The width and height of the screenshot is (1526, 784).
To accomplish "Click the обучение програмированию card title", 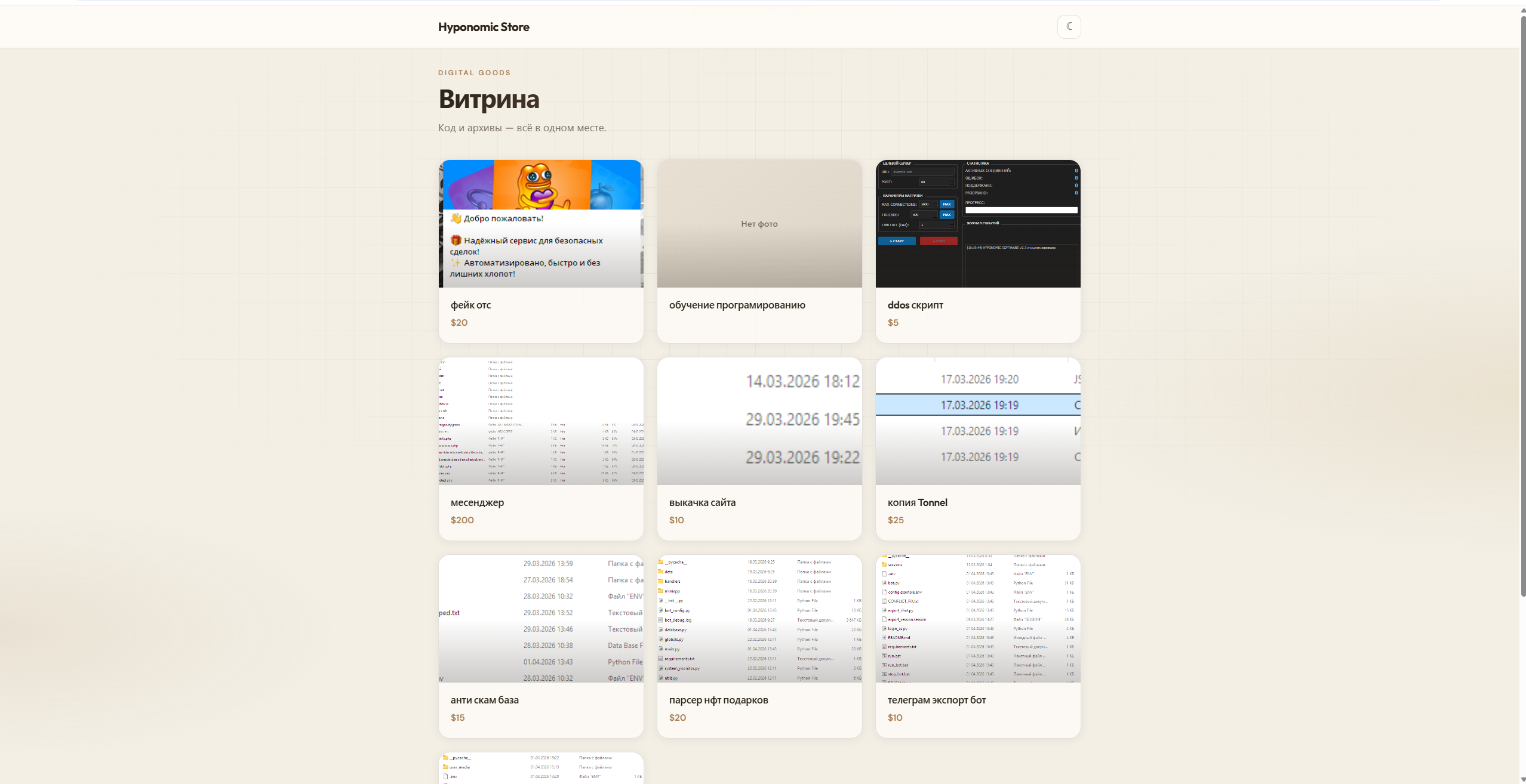I will pyautogui.click(x=737, y=305).
